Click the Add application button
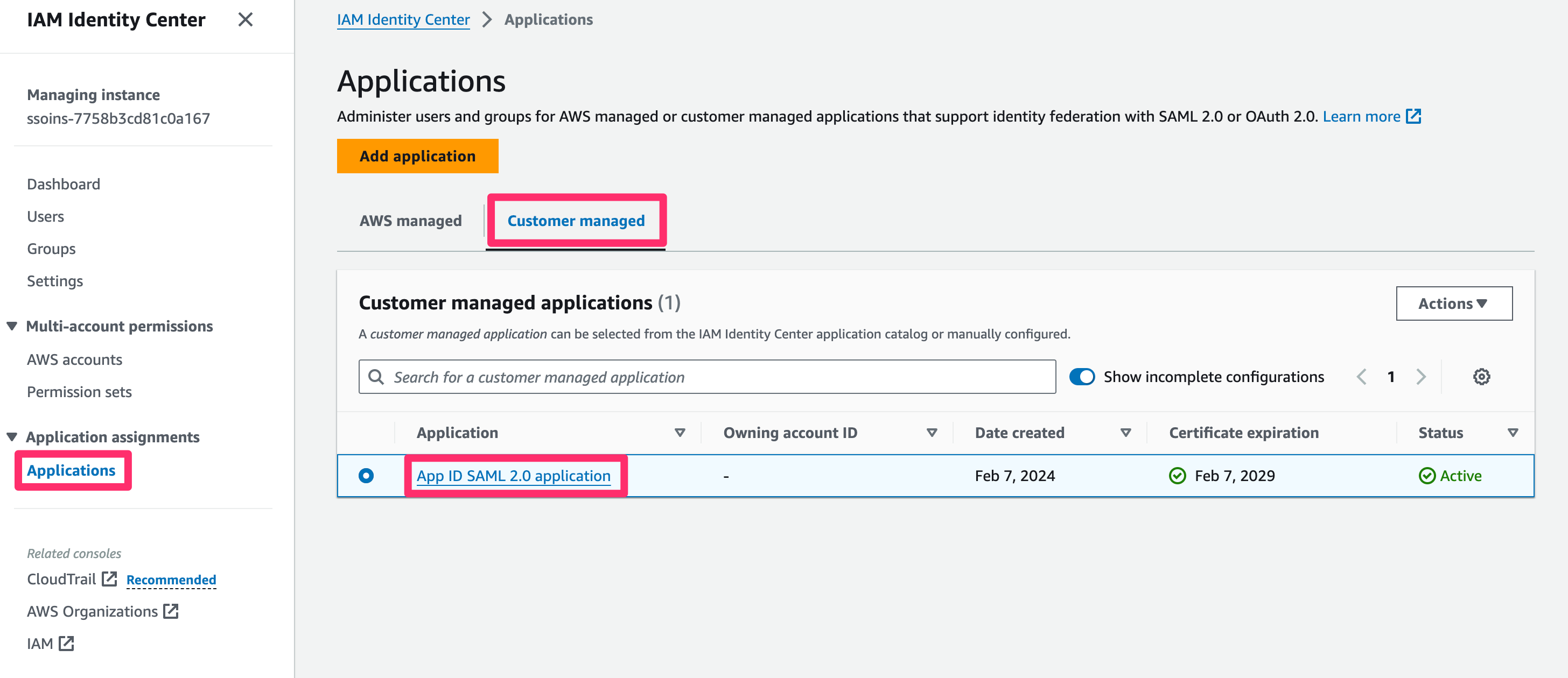 tap(417, 156)
